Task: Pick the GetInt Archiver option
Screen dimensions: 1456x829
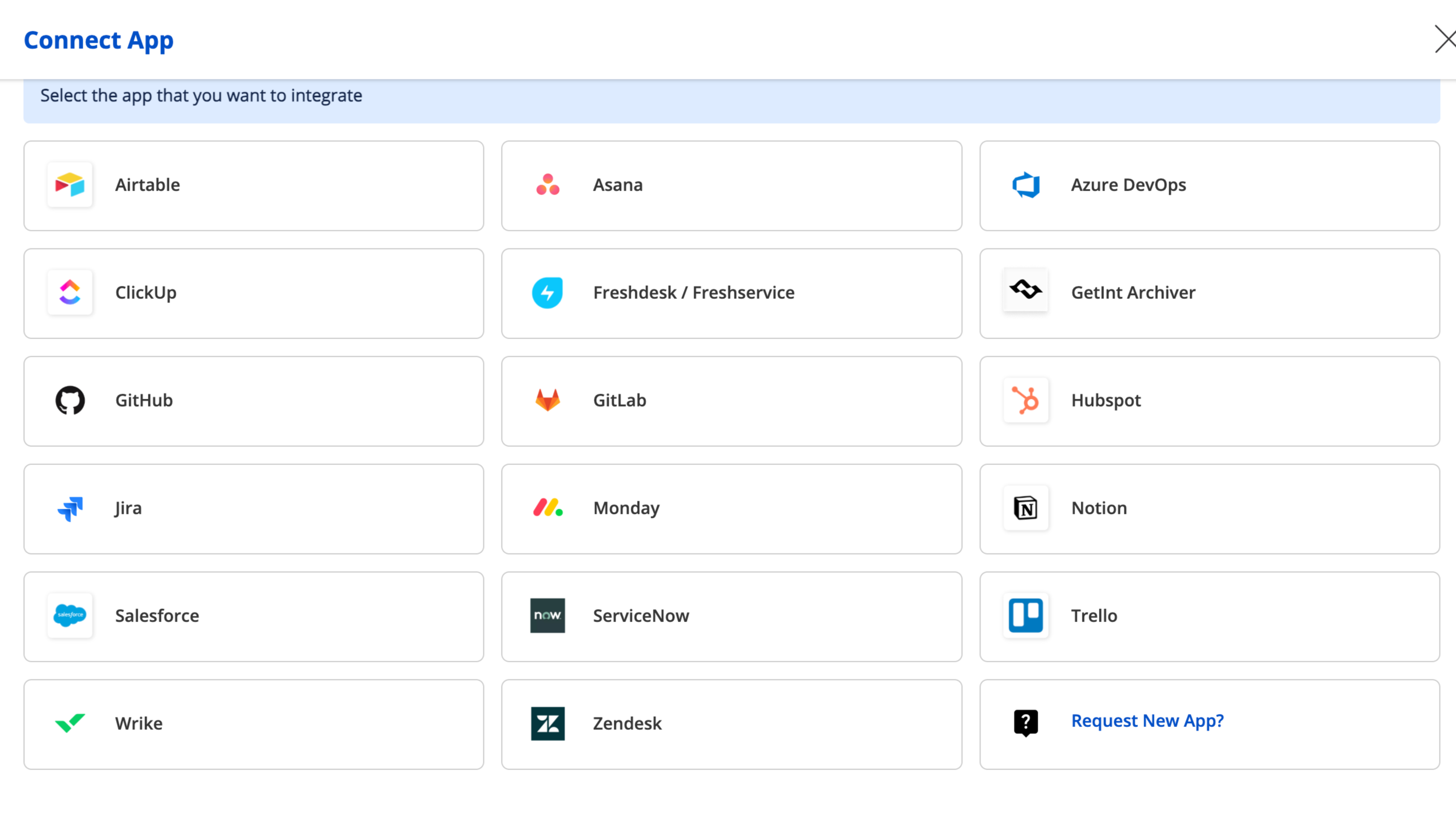Action: (1209, 293)
